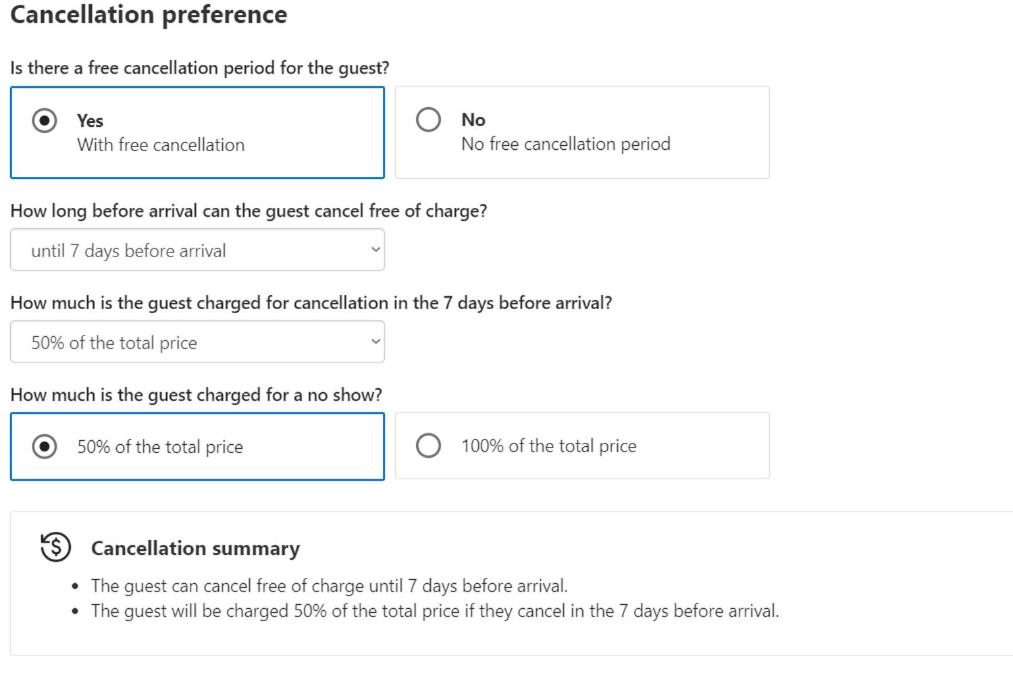This screenshot has height=673, width=1013.
Task: Click the 'Cancellation preference' title
Action: coord(149,14)
